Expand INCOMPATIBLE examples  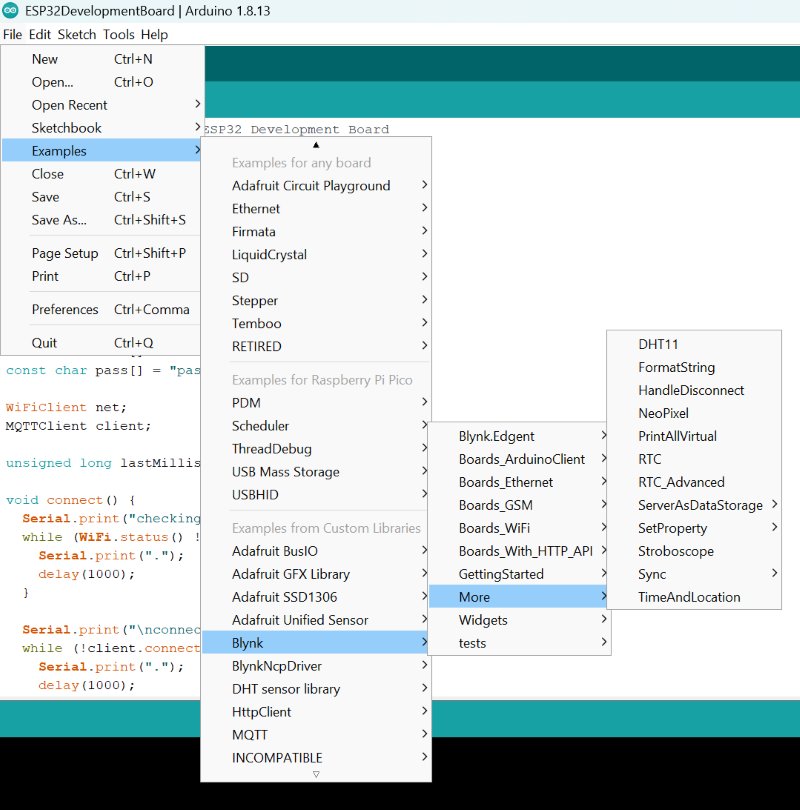pyautogui.click(x=316, y=758)
